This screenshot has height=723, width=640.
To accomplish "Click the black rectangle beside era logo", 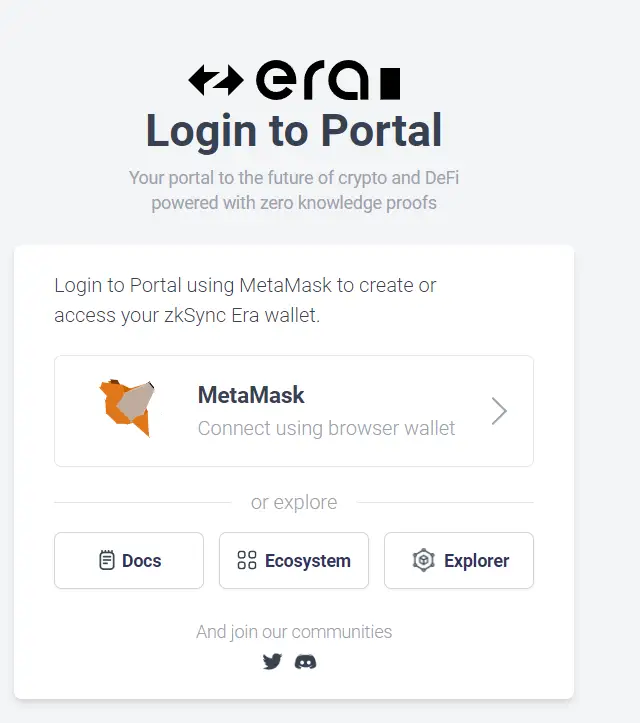I will [390, 83].
